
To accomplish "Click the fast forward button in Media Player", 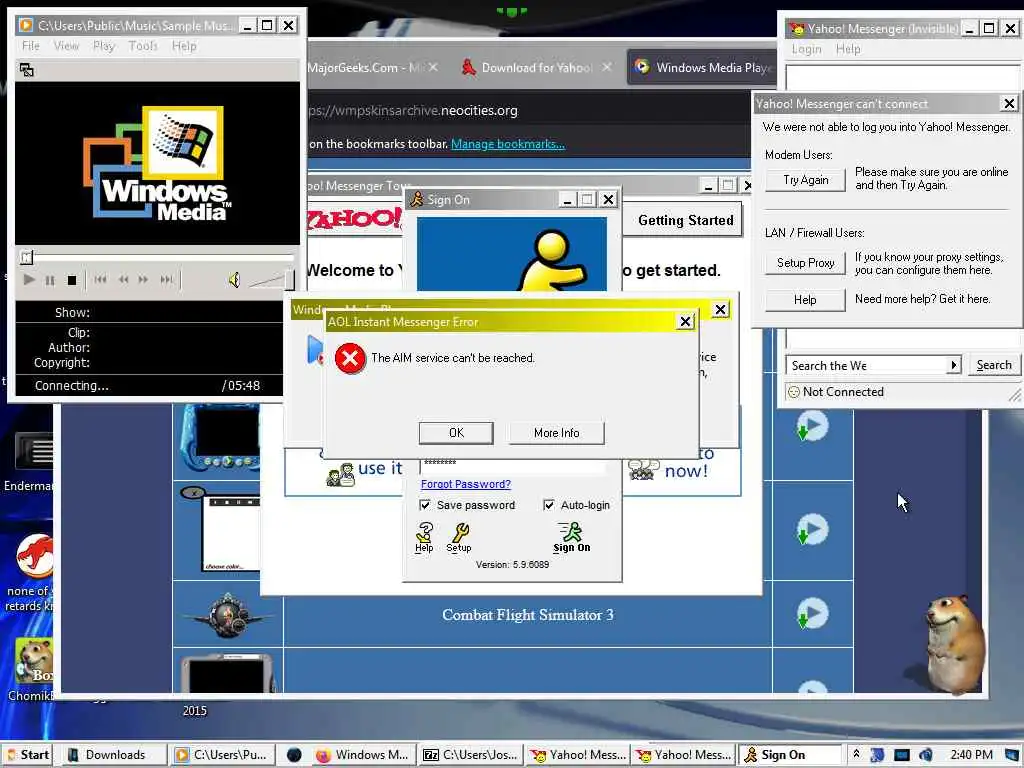I will coord(143,280).
